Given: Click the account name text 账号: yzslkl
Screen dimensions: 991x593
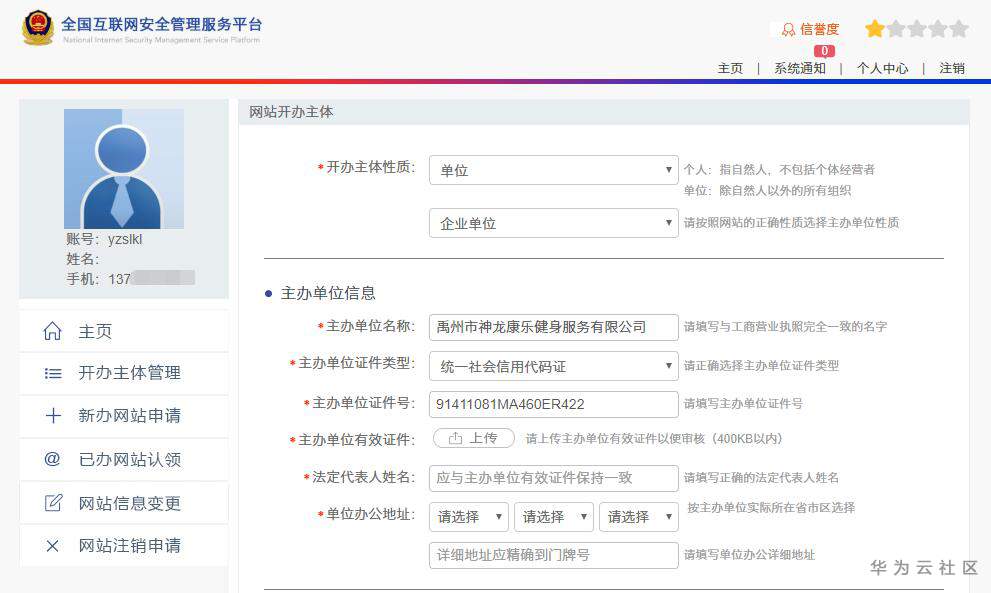Looking at the screenshot, I should 104,239.
